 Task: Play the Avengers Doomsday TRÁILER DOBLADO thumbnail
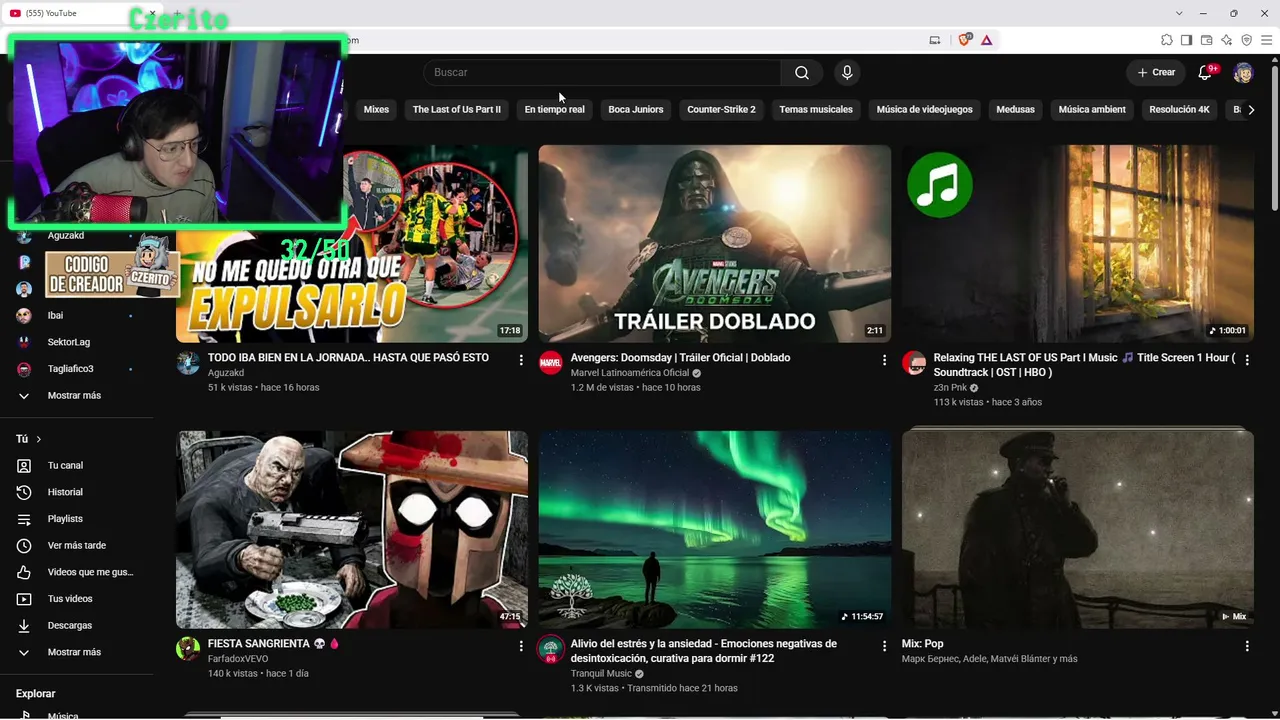715,244
